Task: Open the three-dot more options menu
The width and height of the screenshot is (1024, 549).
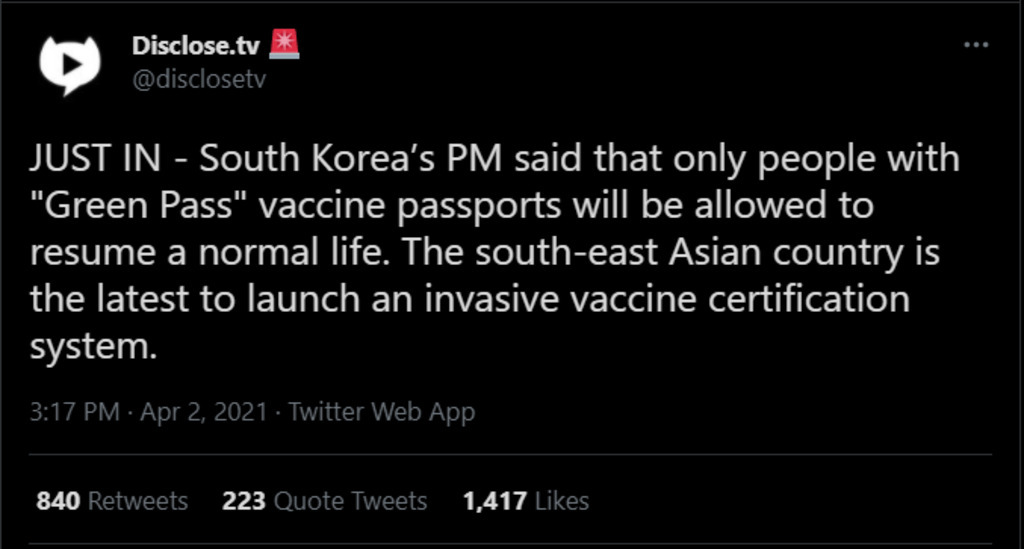Action: point(975,46)
